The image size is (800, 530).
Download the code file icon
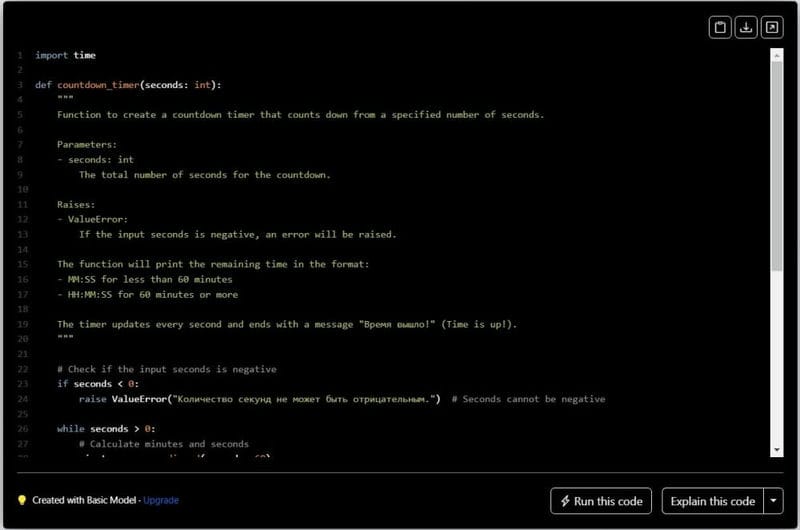[746, 27]
